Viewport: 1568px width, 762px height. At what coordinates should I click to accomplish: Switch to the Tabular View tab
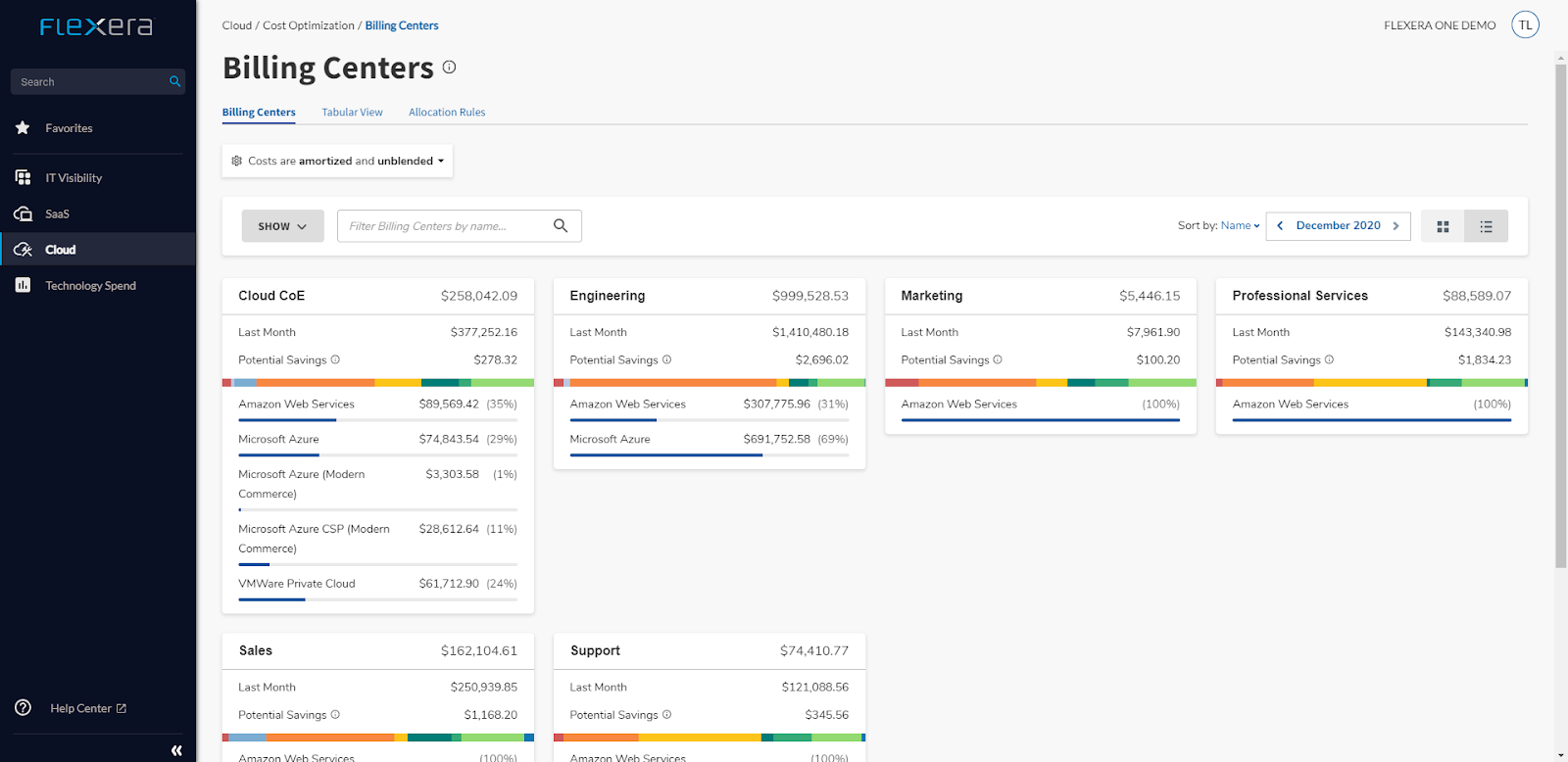[x=352, y=112]
